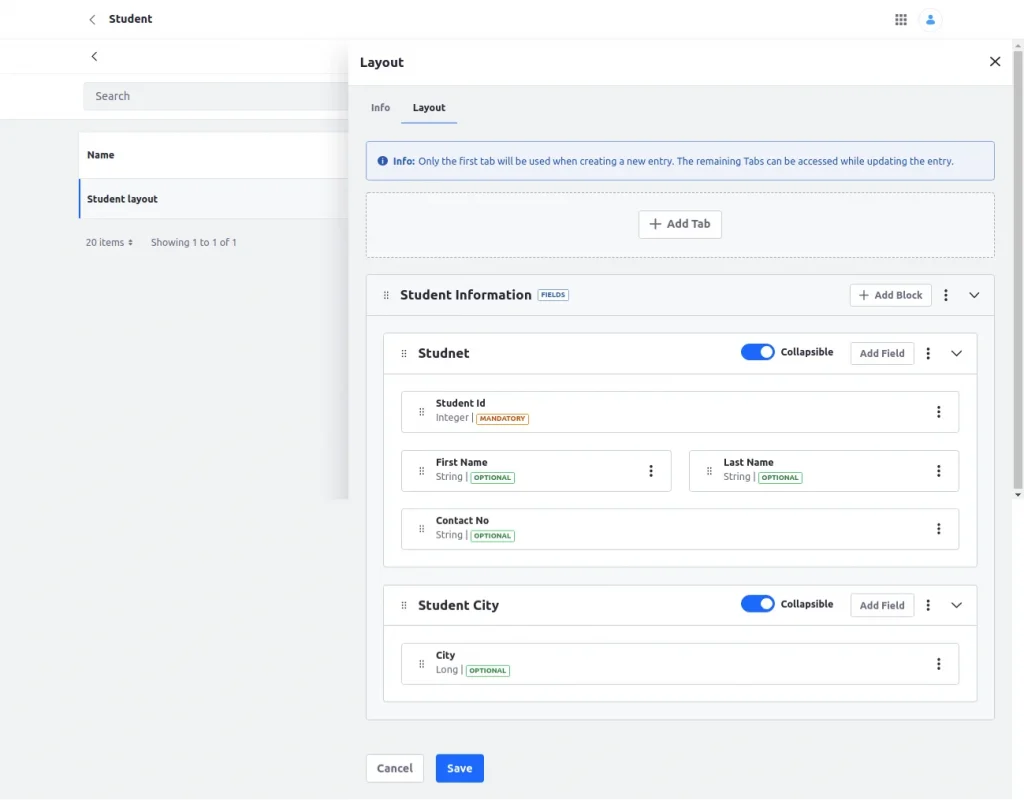Click the Cancel button
The image size is (1024, 800).
point(394,768)
